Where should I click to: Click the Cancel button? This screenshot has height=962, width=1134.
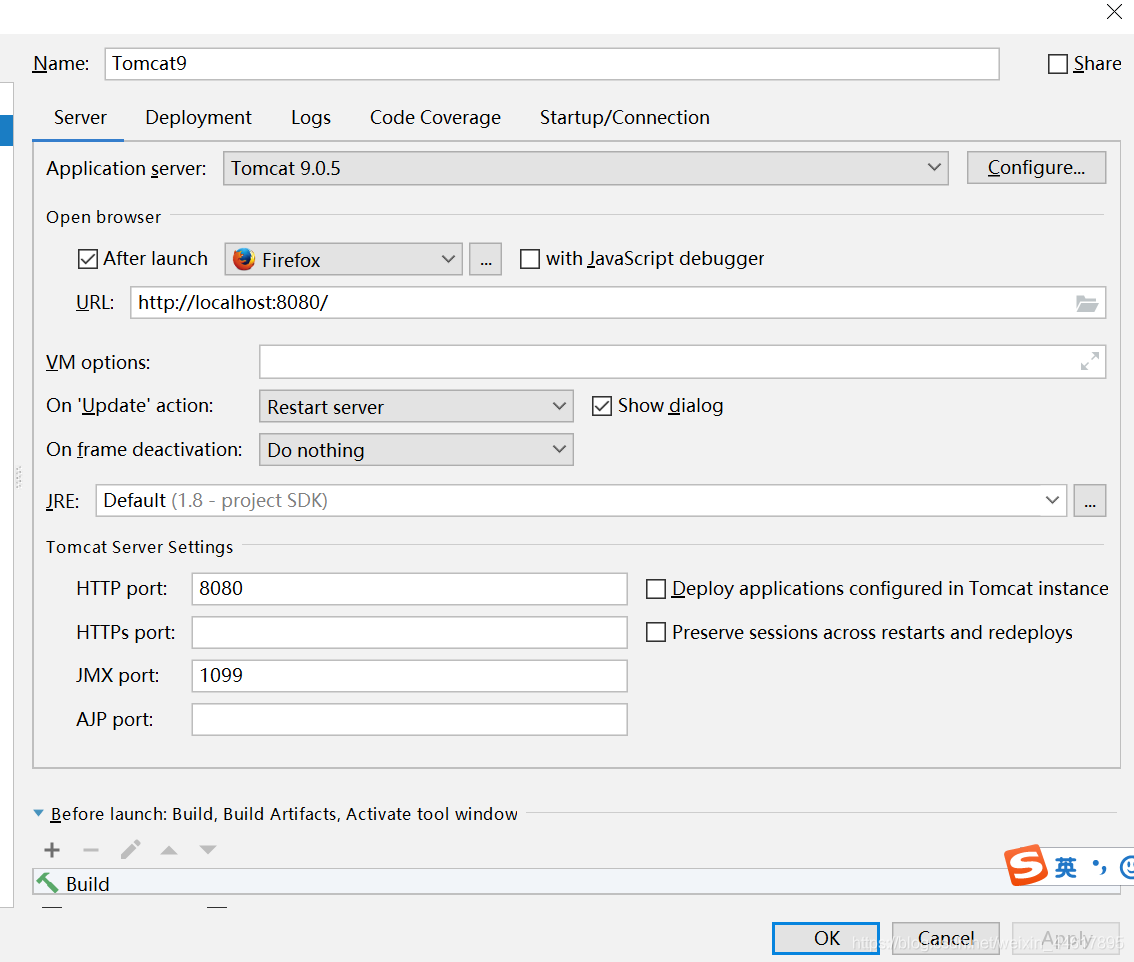946,938
